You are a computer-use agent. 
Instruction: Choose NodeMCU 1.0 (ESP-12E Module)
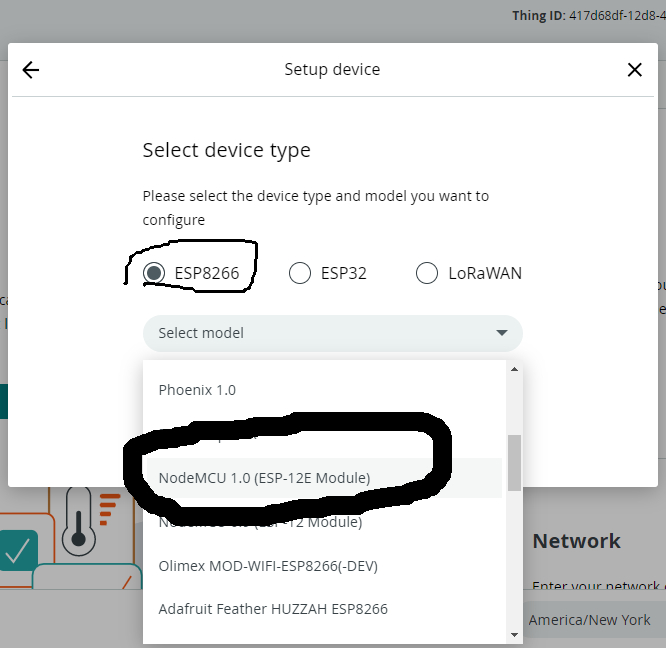tap(324, 478)
